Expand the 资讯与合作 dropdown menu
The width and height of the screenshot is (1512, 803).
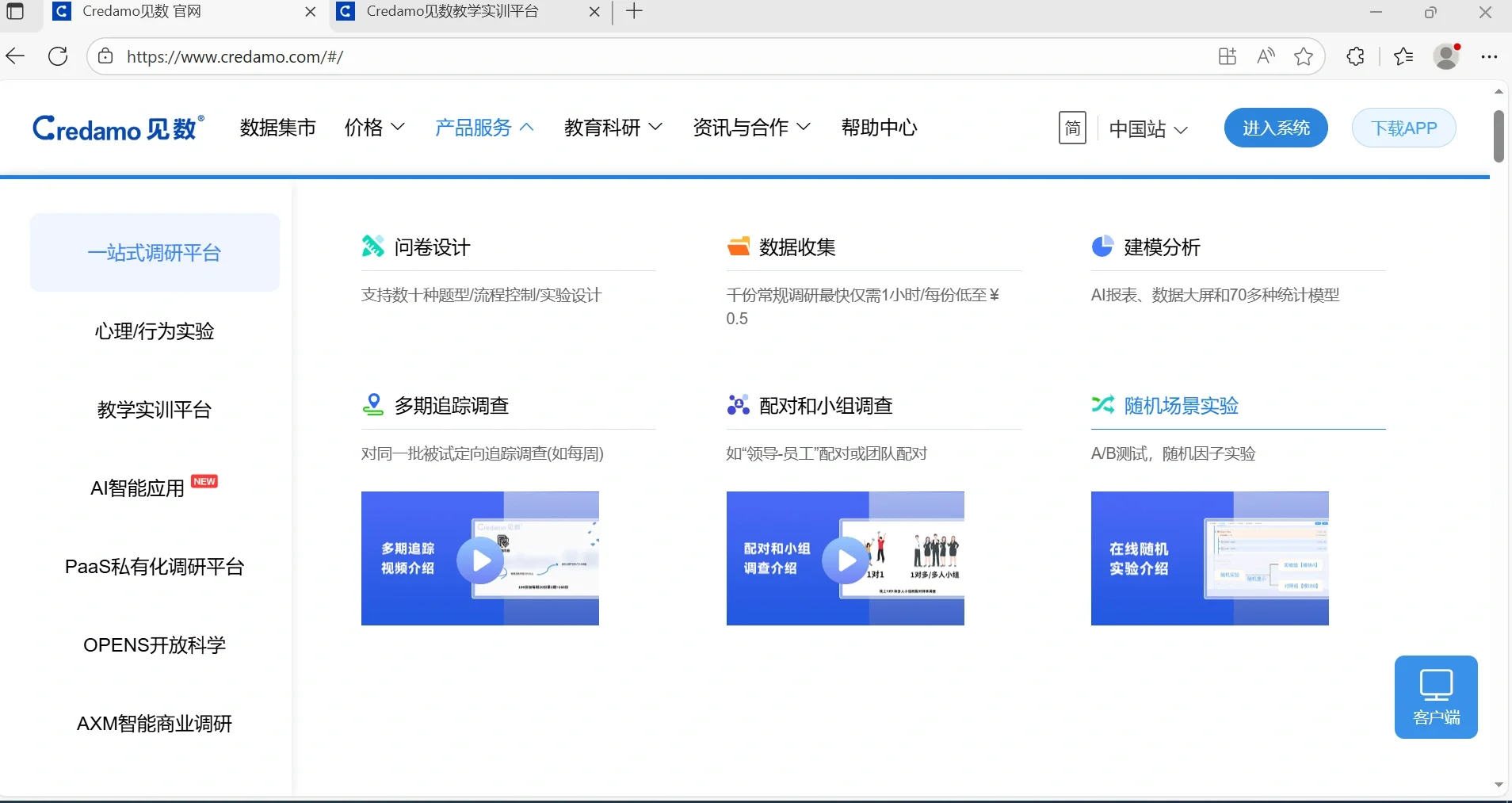pos(752,128)
